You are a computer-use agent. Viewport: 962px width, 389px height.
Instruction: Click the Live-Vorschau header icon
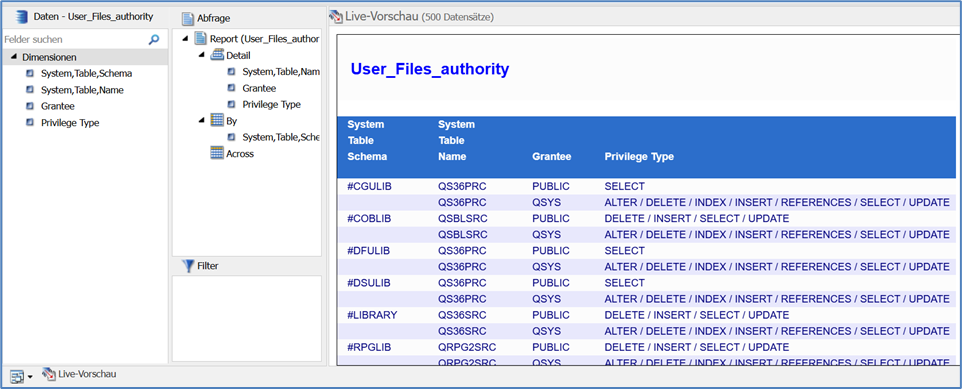(336, 17)
